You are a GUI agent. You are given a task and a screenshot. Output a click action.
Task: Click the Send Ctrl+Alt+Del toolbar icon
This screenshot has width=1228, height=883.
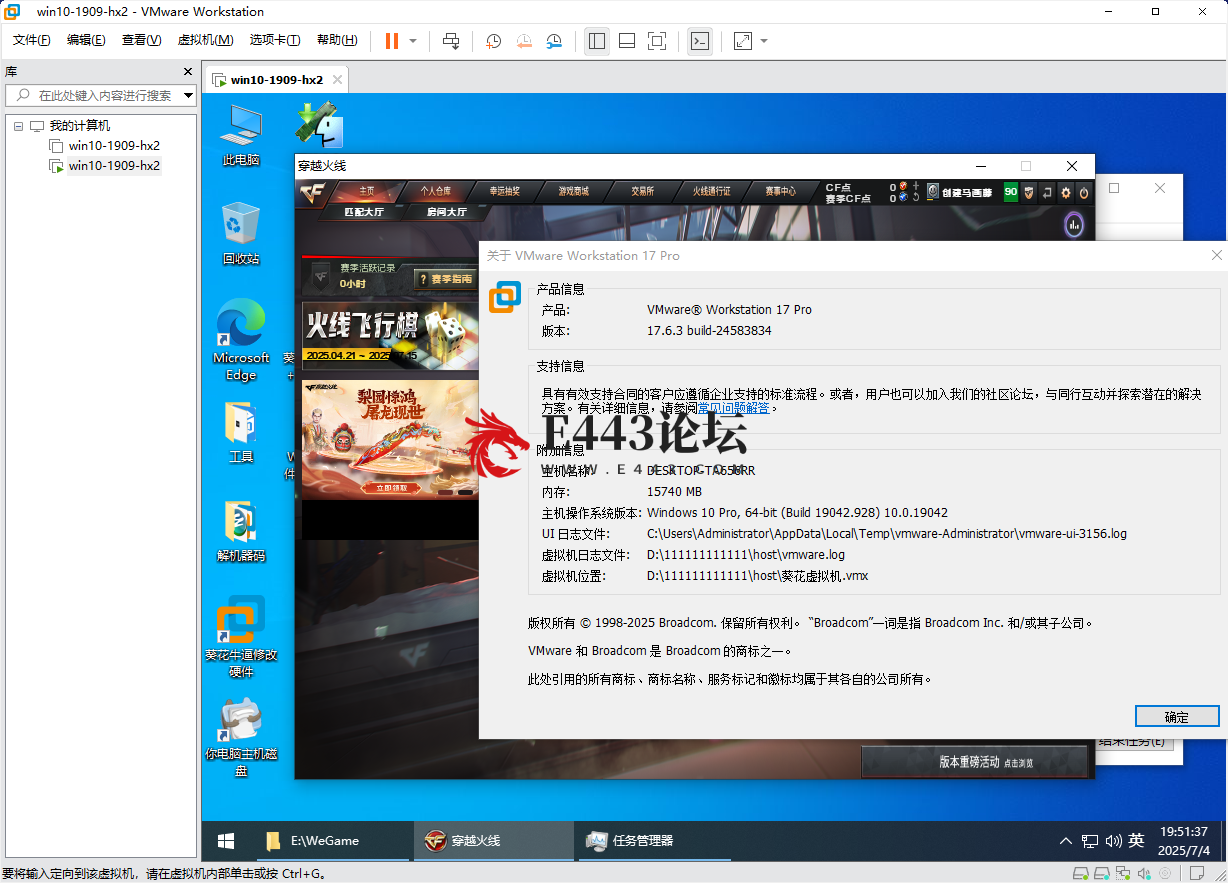[451, 41]
